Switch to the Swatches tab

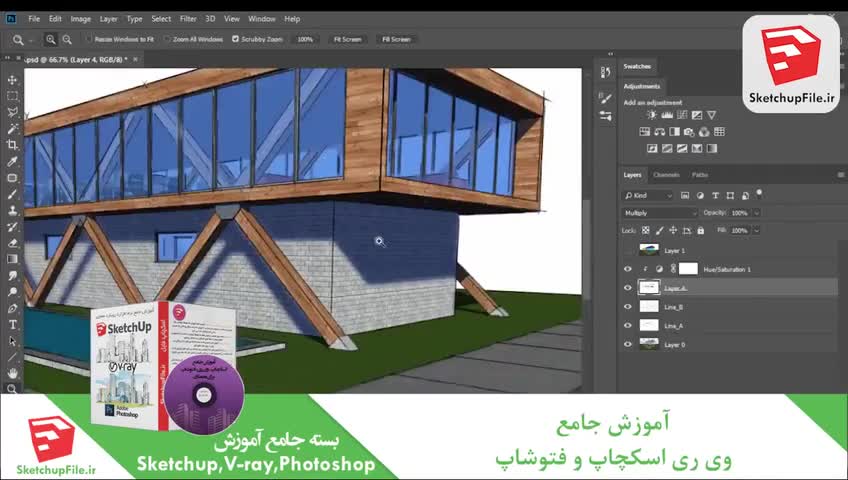tap(637, 66)
